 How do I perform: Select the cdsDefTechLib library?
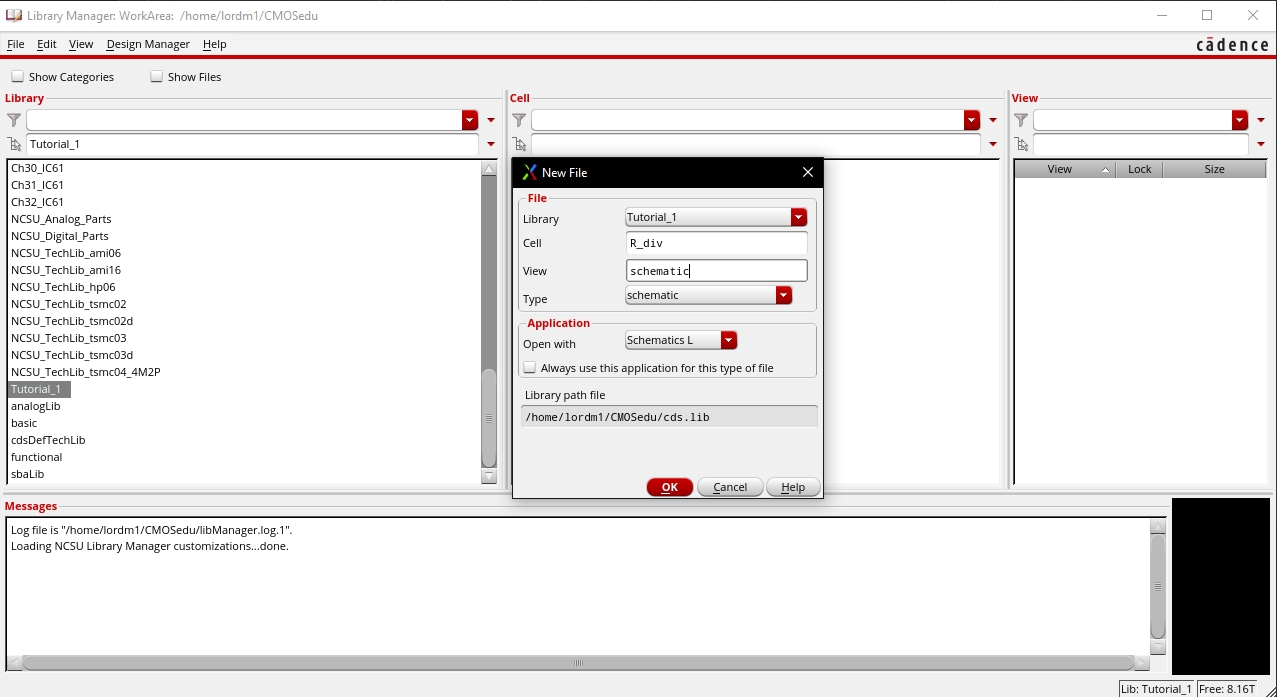tap(48, 440)
